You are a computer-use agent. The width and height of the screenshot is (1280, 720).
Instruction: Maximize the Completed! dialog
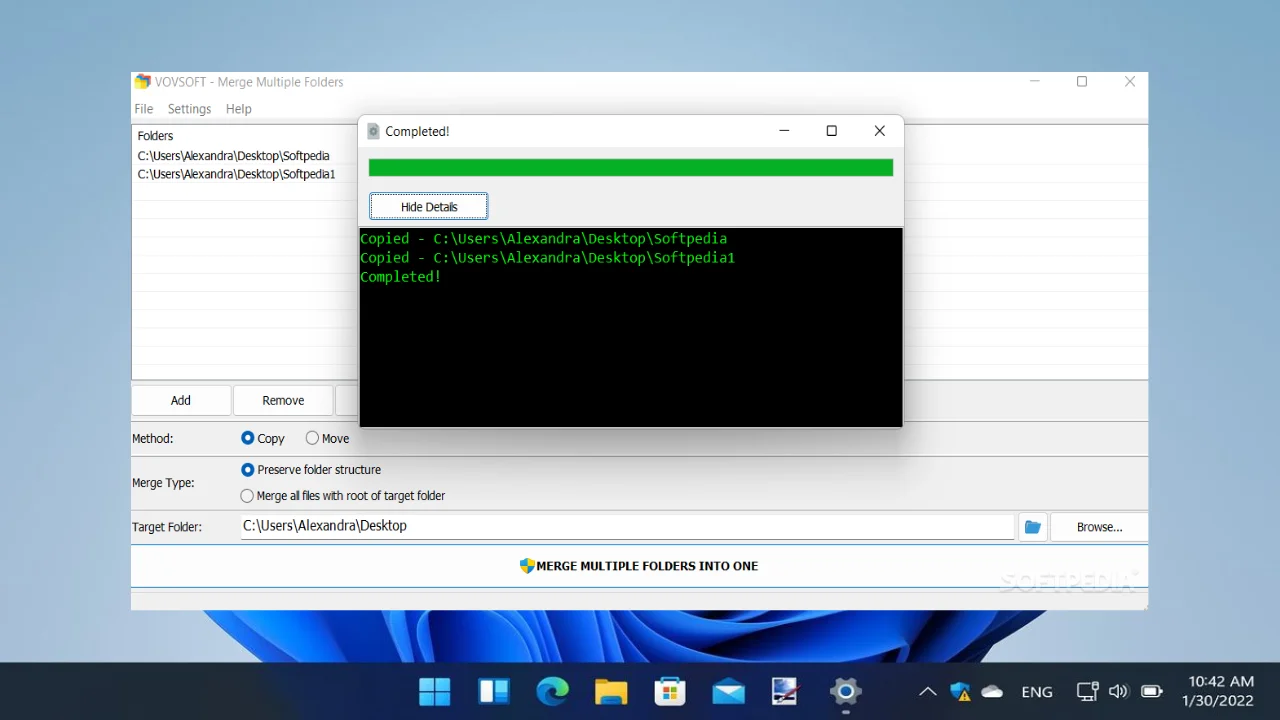pos(831,131)
